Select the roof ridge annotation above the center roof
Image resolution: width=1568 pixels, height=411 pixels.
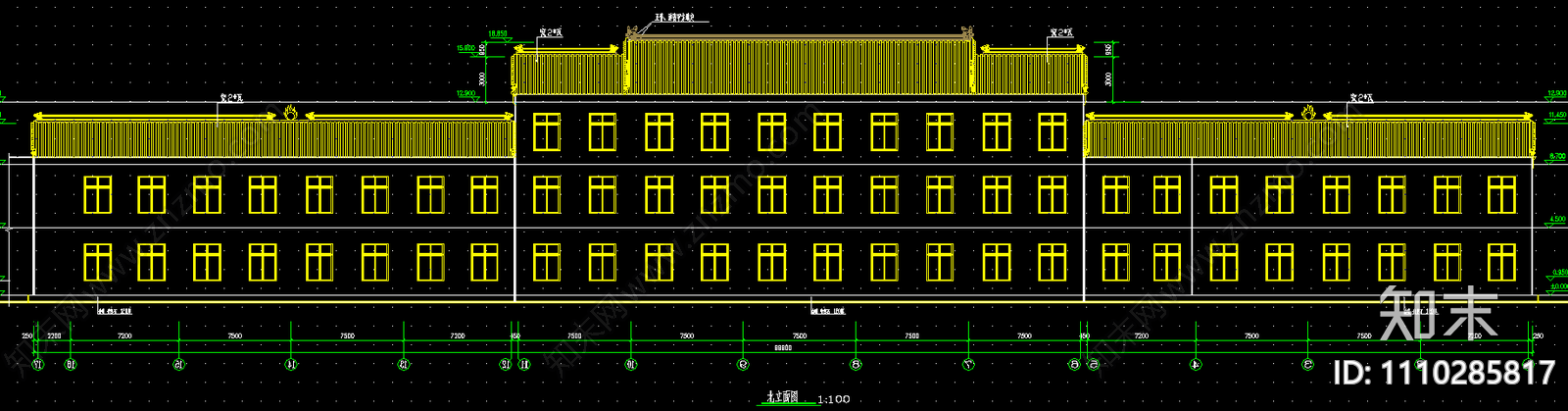[674, 18]
